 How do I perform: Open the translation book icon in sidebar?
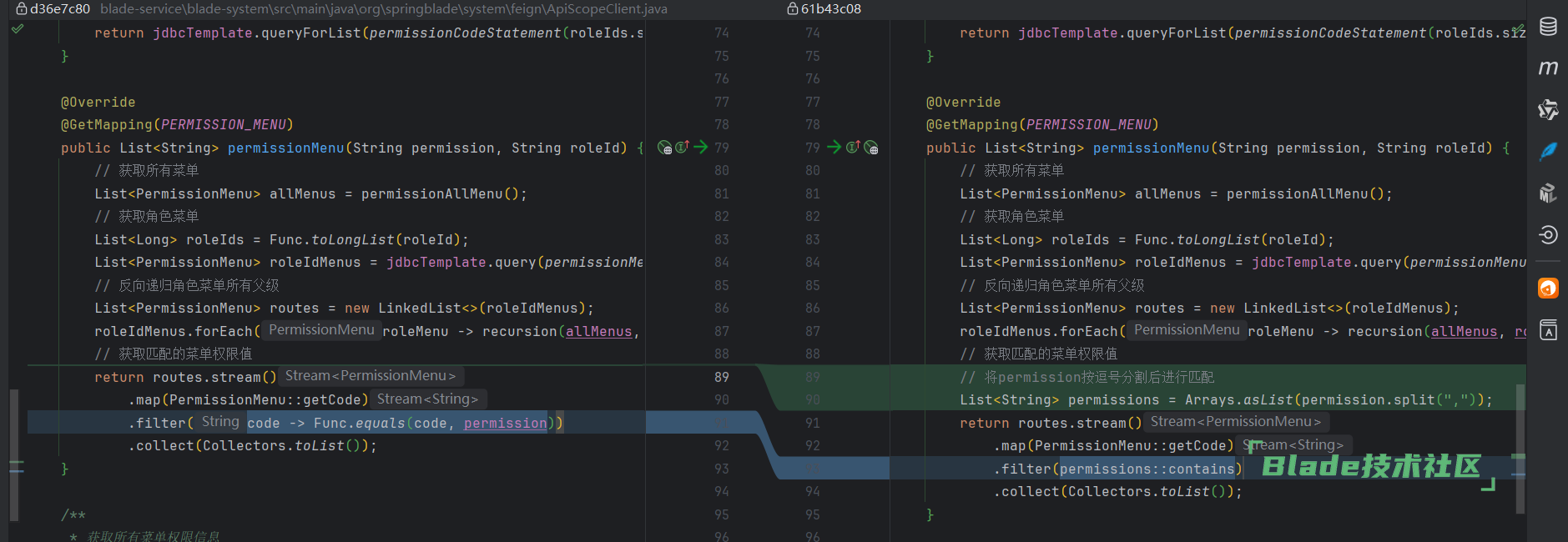tap(1548, 329)
